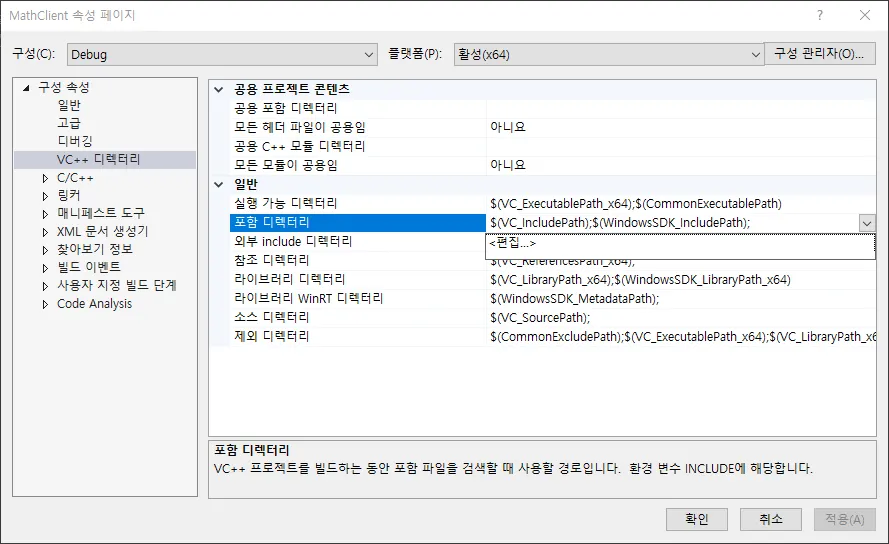Select the 포함 디렉터리 property row

coord(358,222)
